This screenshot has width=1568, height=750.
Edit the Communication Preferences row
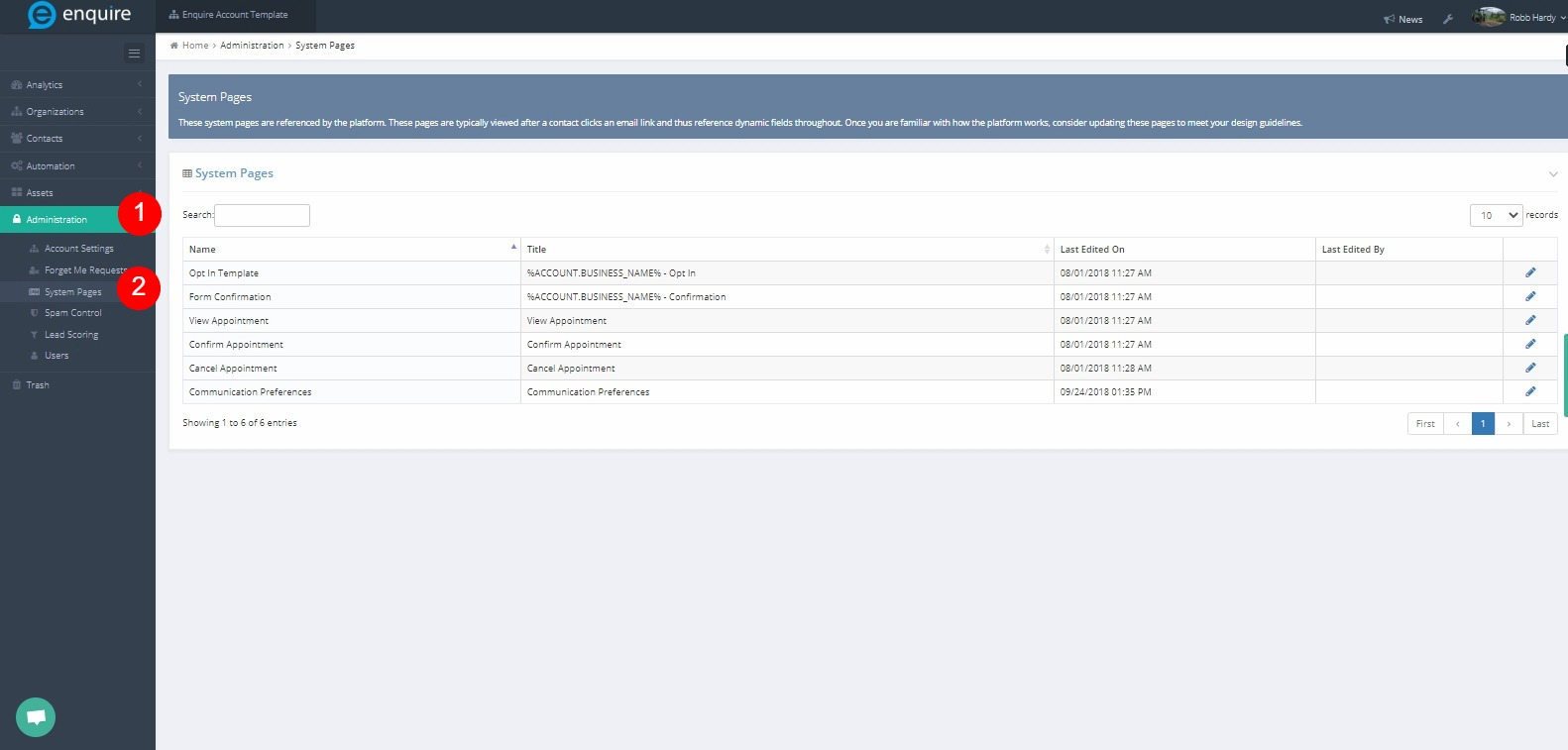click(1530, 391)
